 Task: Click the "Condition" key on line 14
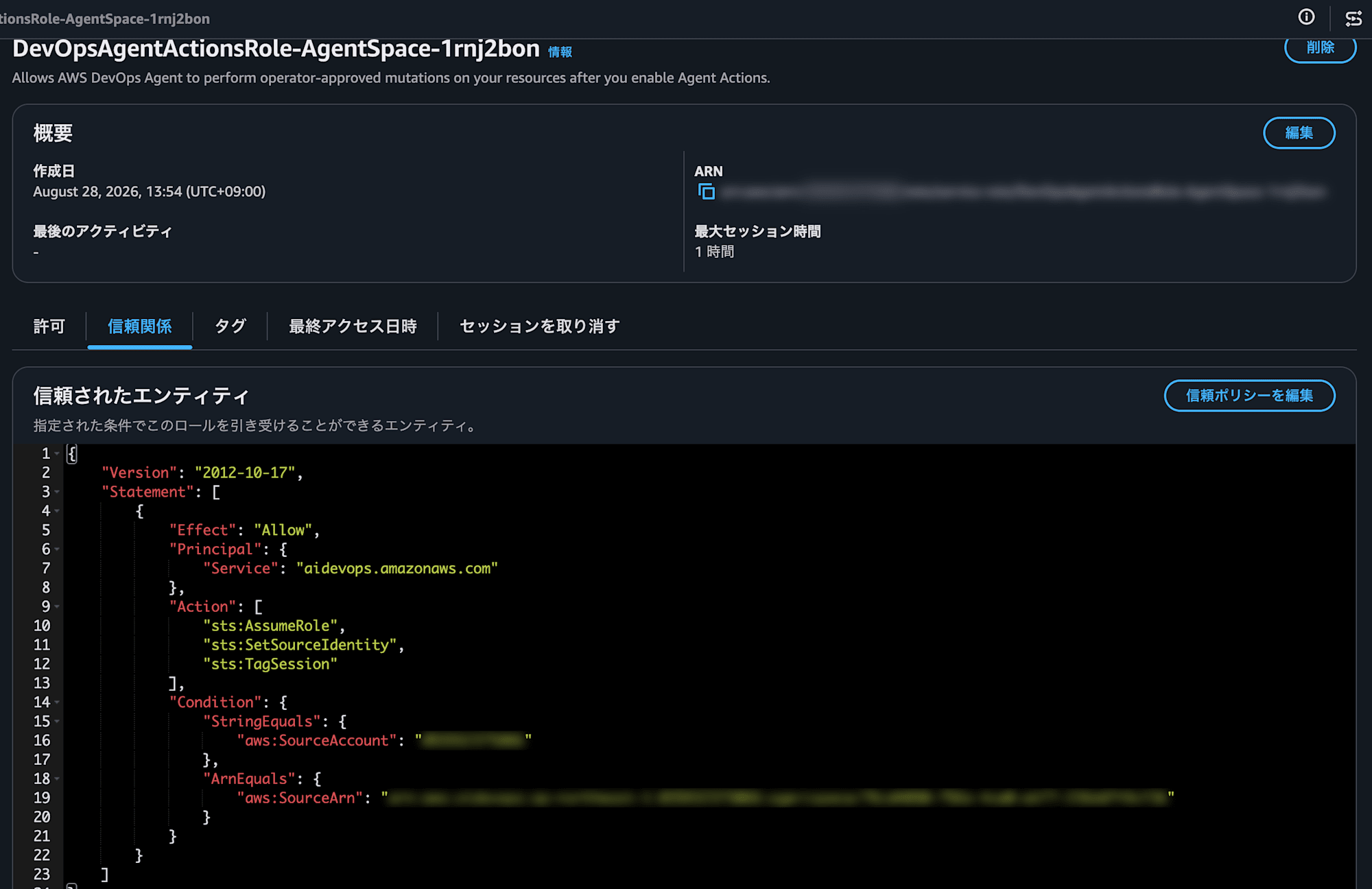215,702
